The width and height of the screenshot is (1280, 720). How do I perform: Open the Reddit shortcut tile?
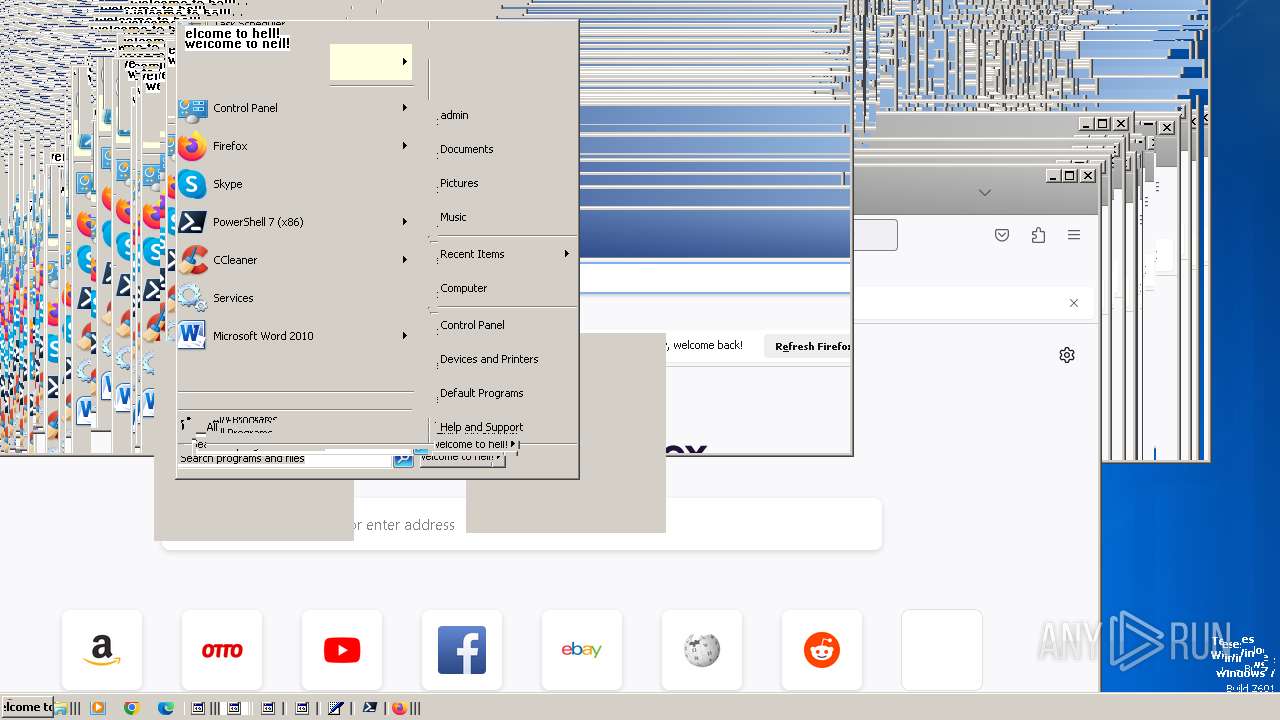(x=822, y=650)
